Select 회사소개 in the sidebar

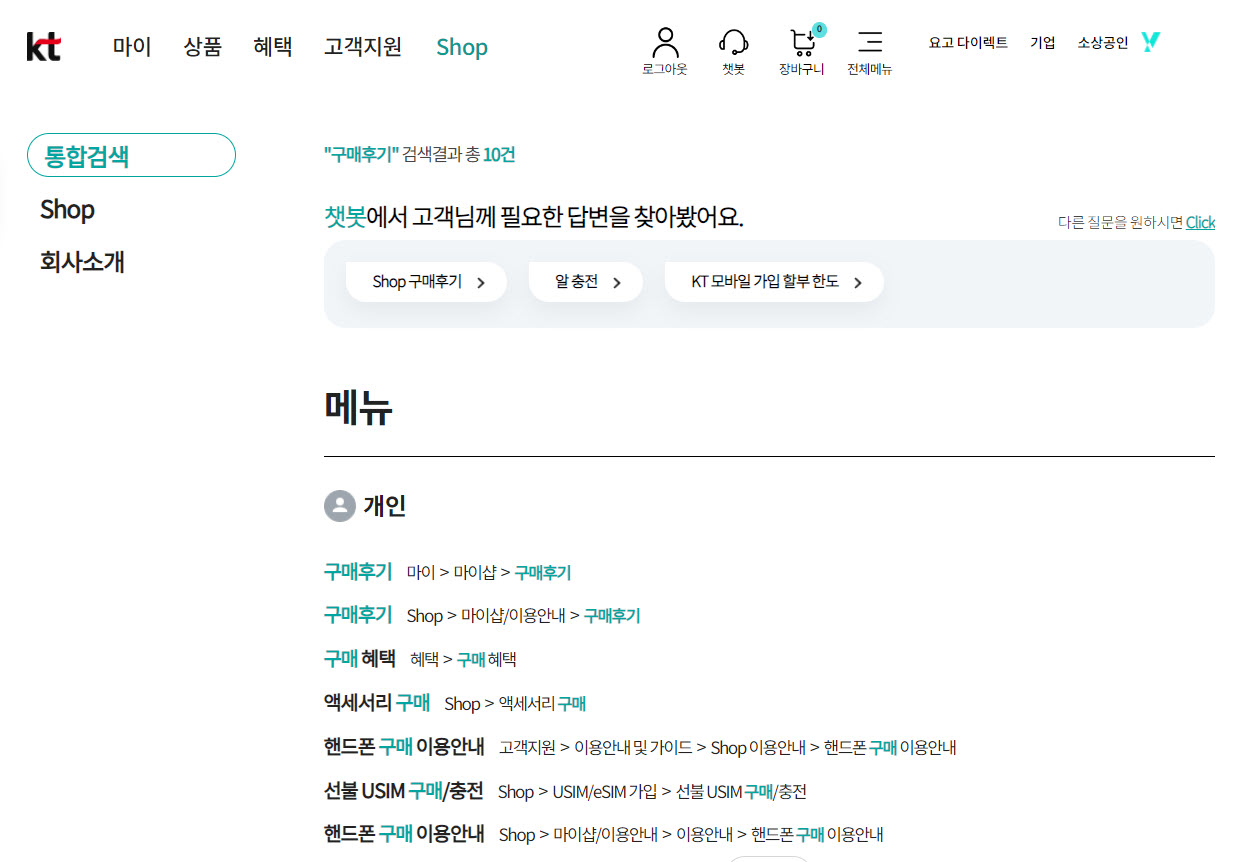pos(82,262)
